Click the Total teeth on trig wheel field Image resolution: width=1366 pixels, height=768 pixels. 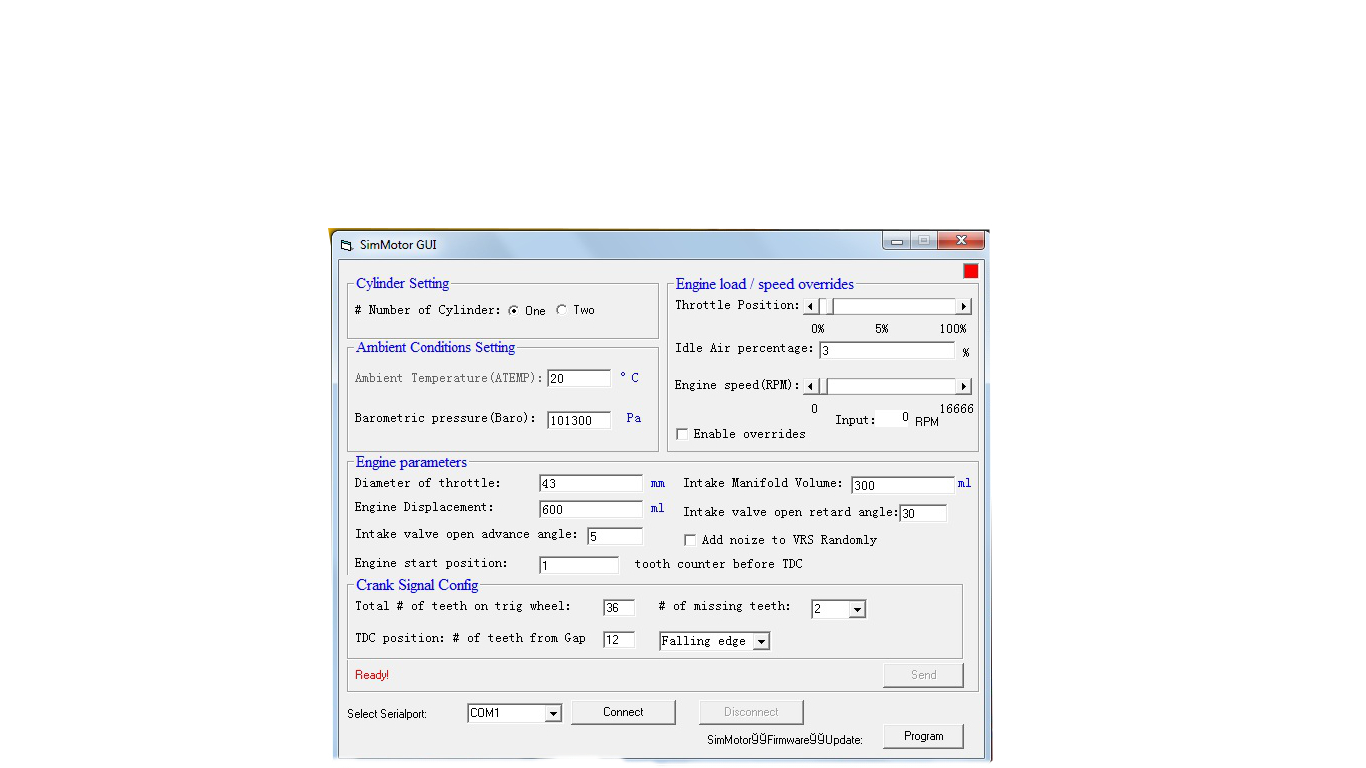(x=619, y=608)
